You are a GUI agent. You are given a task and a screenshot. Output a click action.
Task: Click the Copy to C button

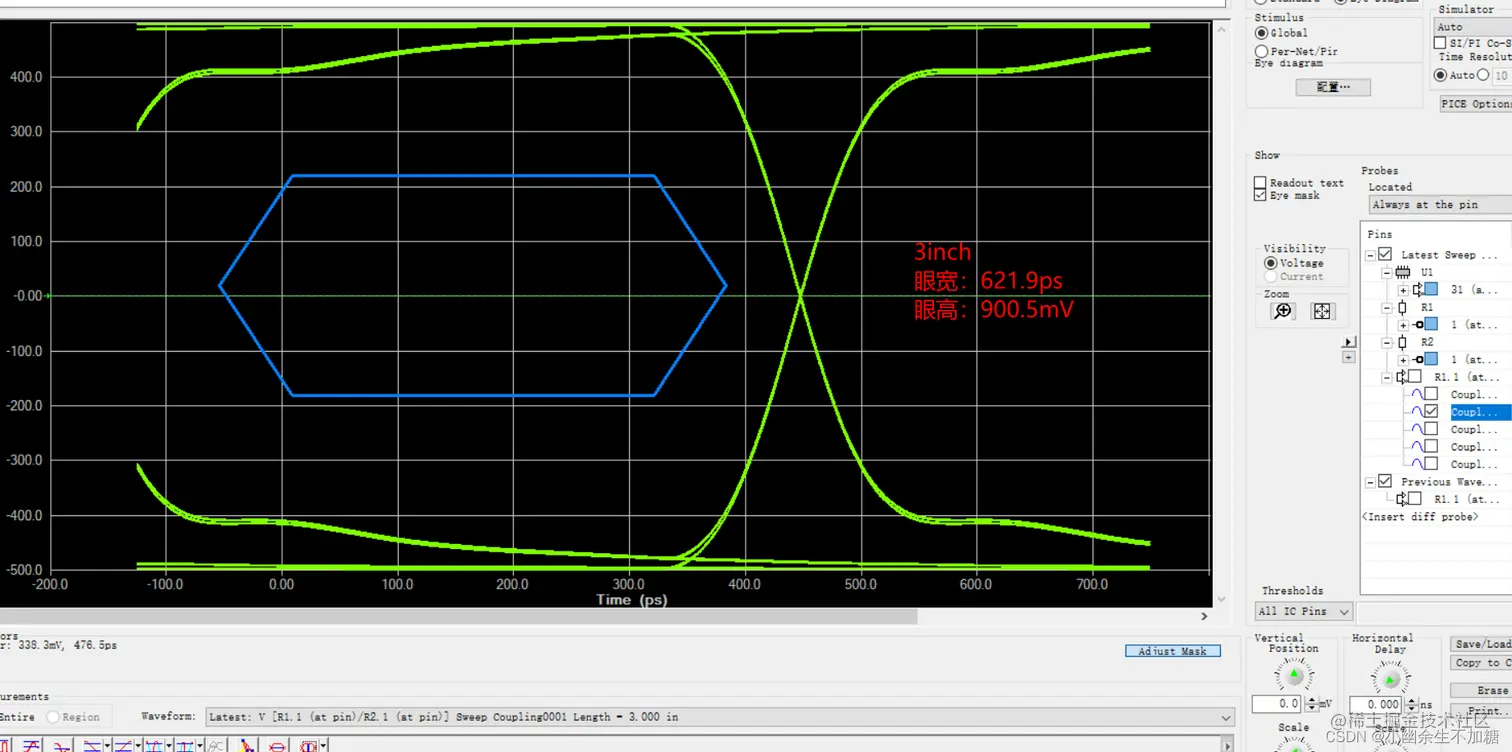coord(1481,663)
